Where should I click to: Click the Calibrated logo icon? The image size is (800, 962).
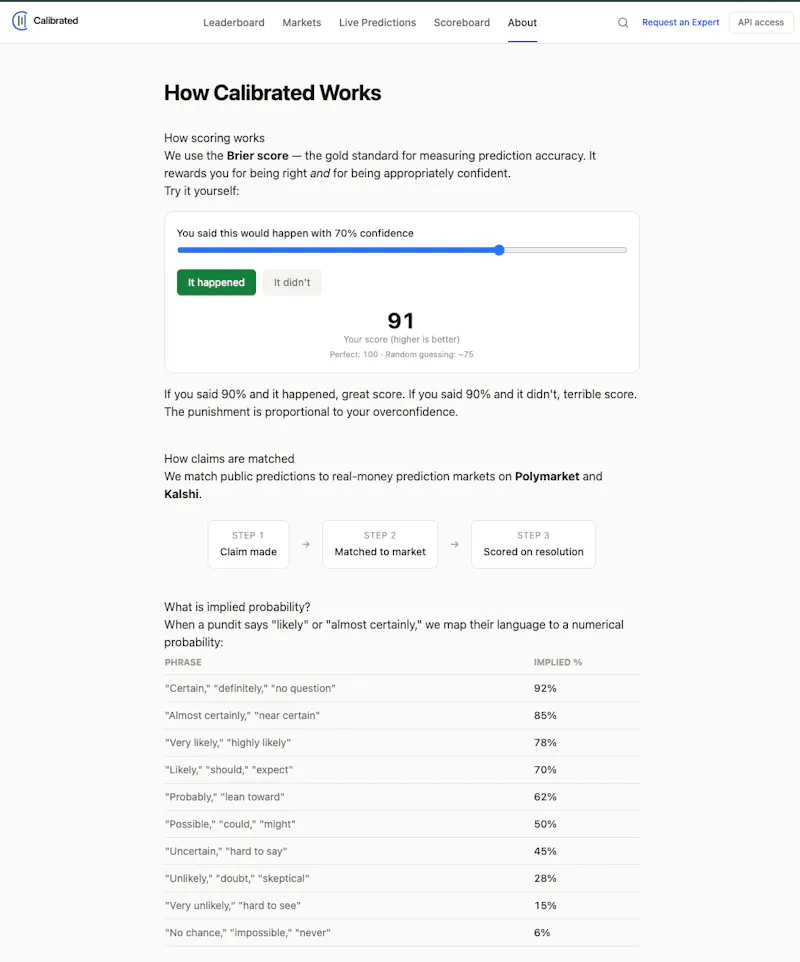click(20, 21)
